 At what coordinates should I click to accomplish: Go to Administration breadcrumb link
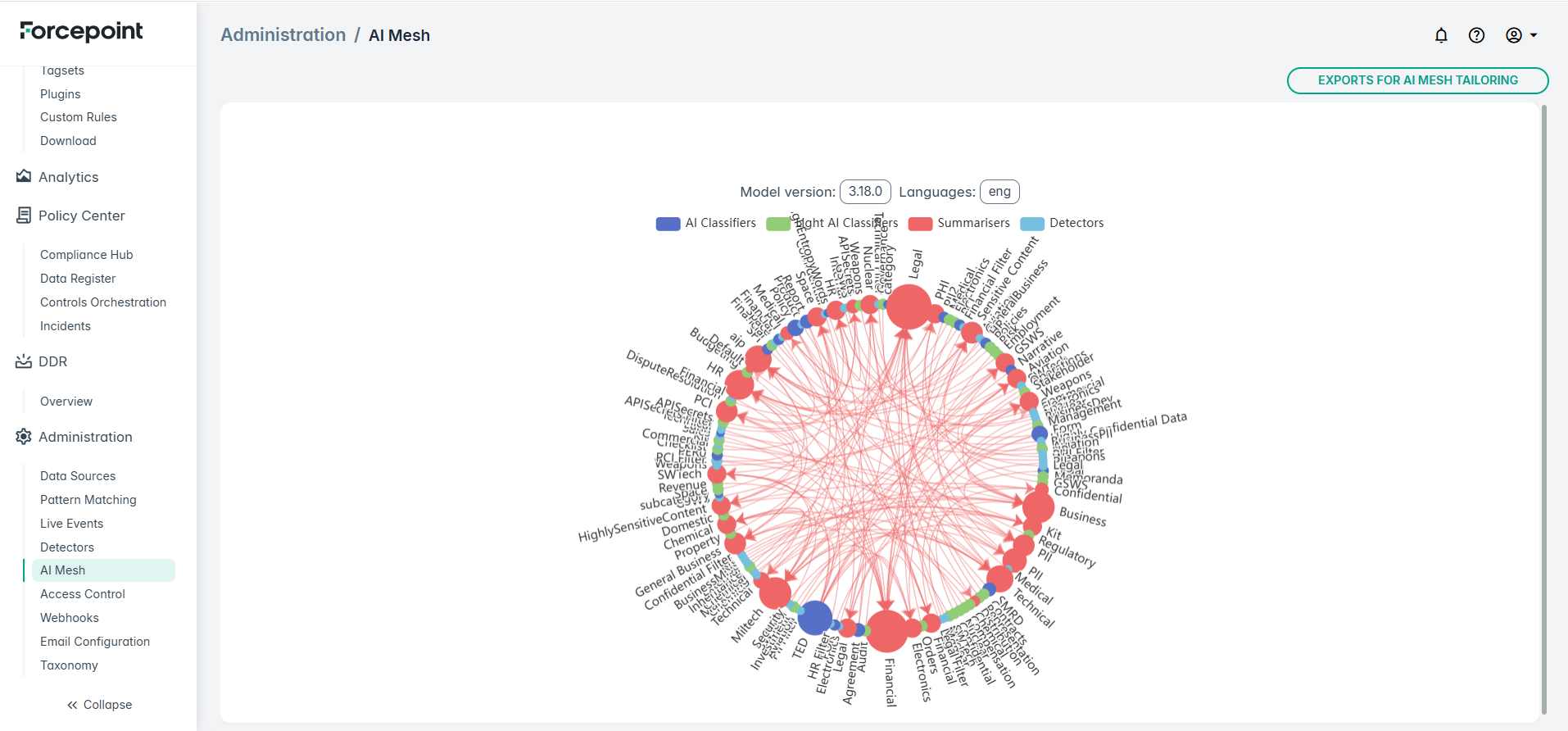coord(283,35)
